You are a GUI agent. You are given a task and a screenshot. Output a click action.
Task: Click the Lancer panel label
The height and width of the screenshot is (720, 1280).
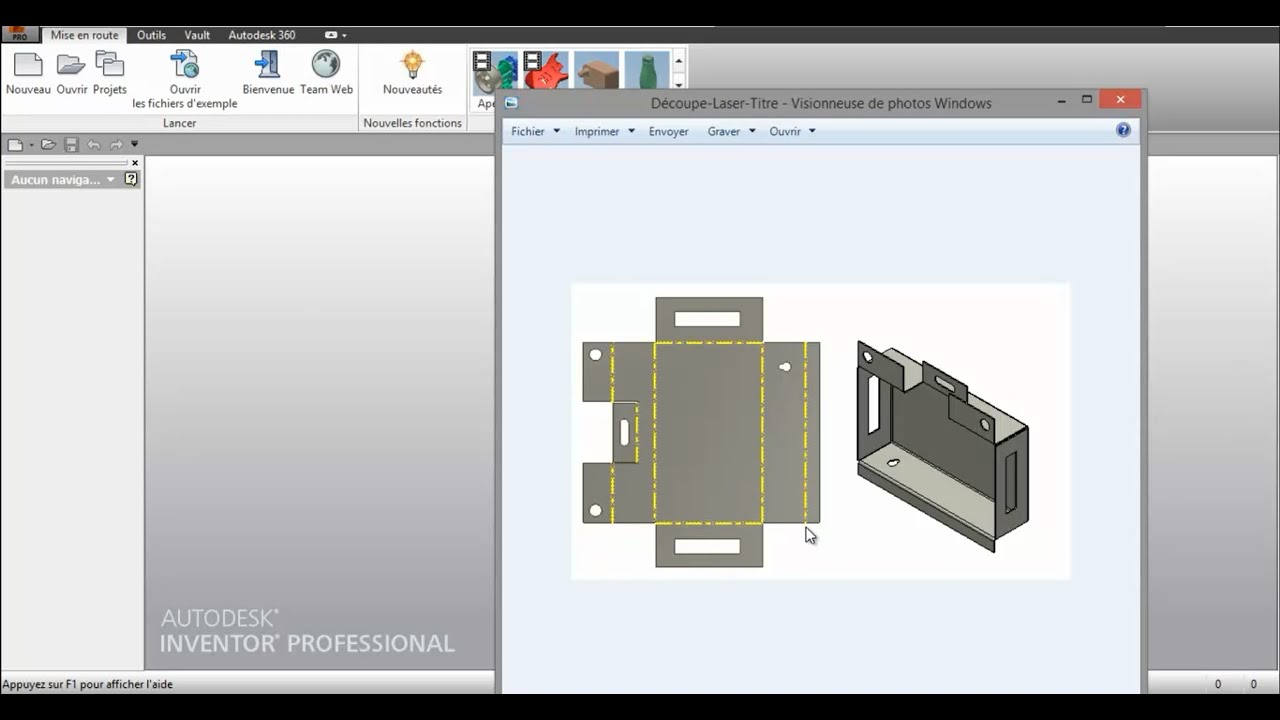pos(180,123)
